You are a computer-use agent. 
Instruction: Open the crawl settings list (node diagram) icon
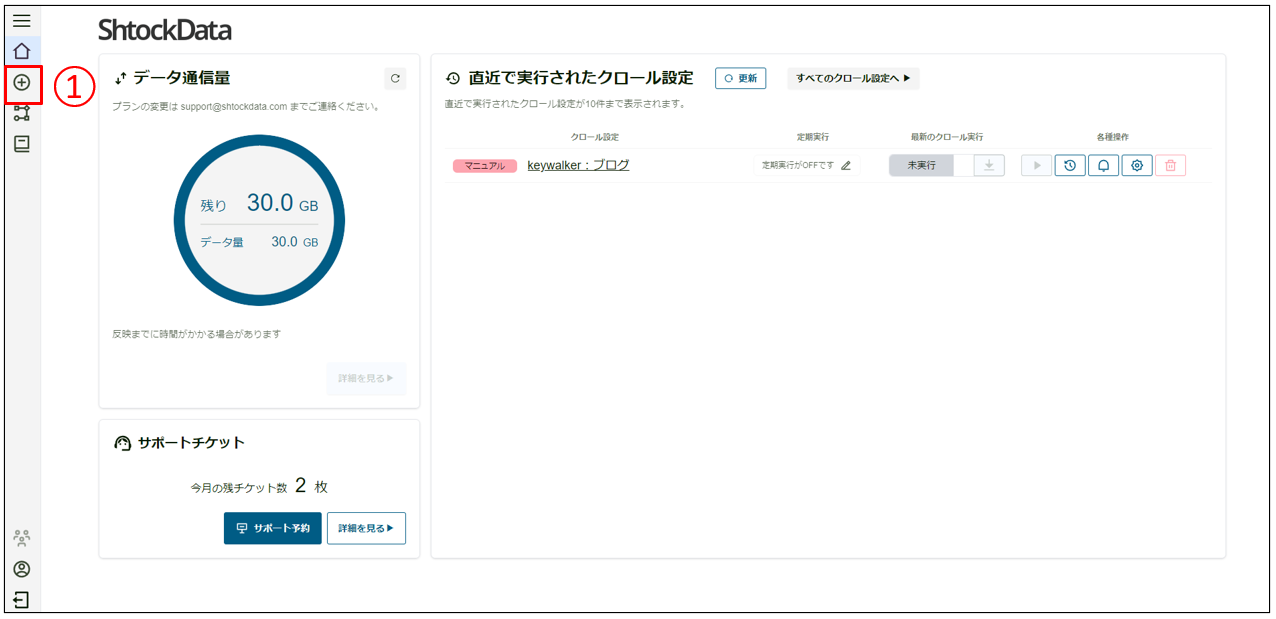point(21,113)
